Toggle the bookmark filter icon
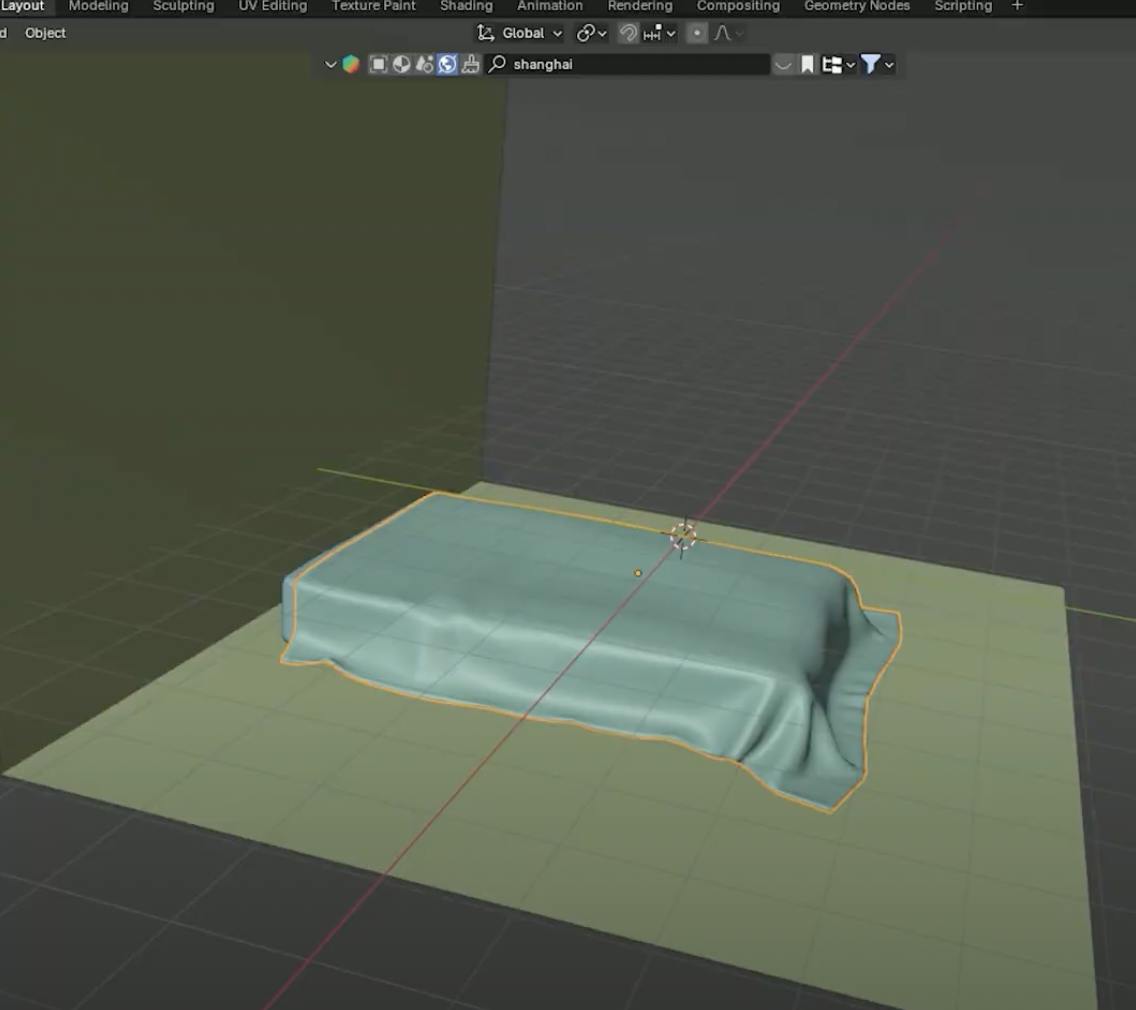1136x1010 pixels. point(807,64)
